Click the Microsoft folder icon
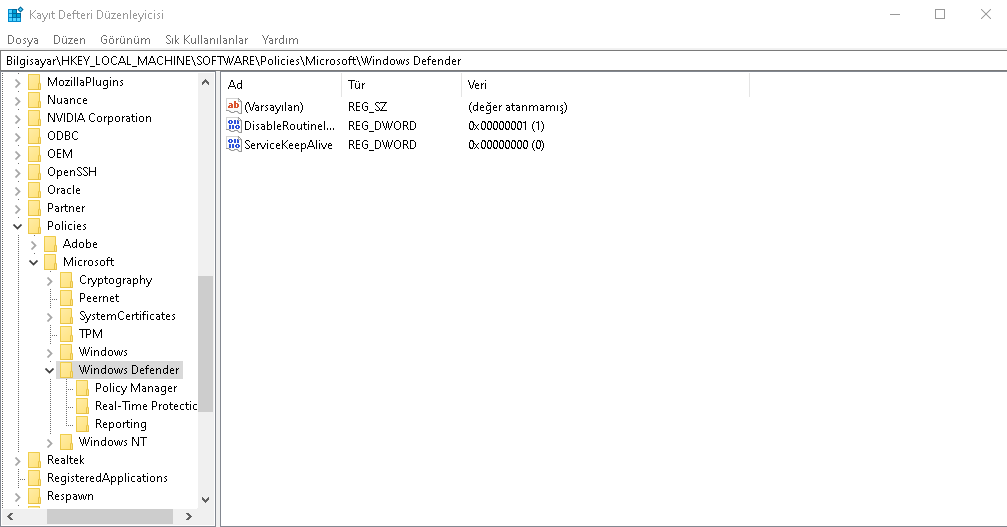 pos(51,262)
